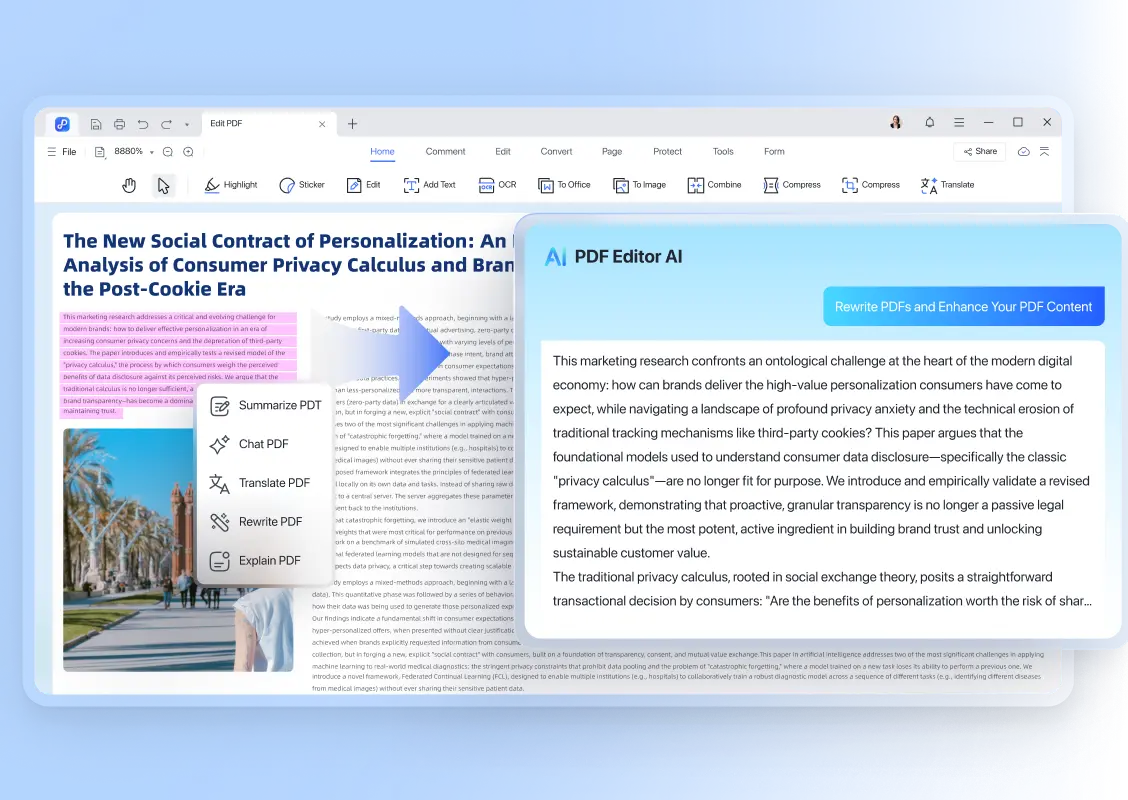This screenshot has height=800, width=1128.
Task: Choose Explain PDF from AI menu
Action: (x=255, y=561)
